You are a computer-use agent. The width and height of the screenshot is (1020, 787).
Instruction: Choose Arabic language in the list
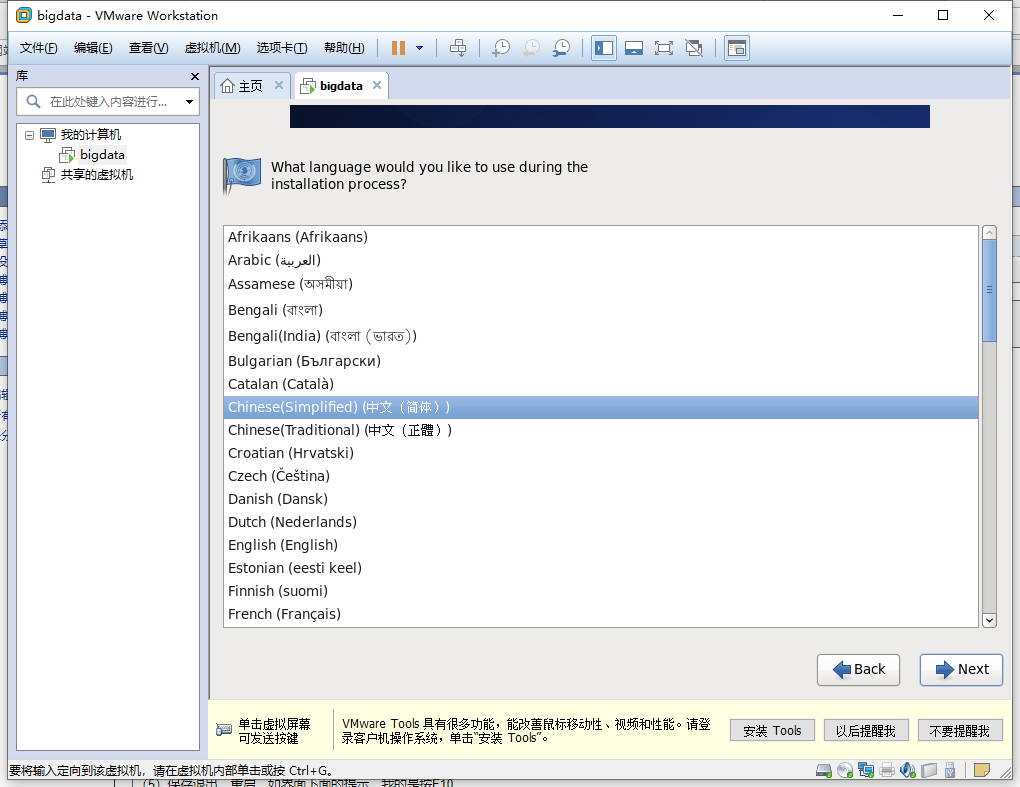[x=600, y=260]
